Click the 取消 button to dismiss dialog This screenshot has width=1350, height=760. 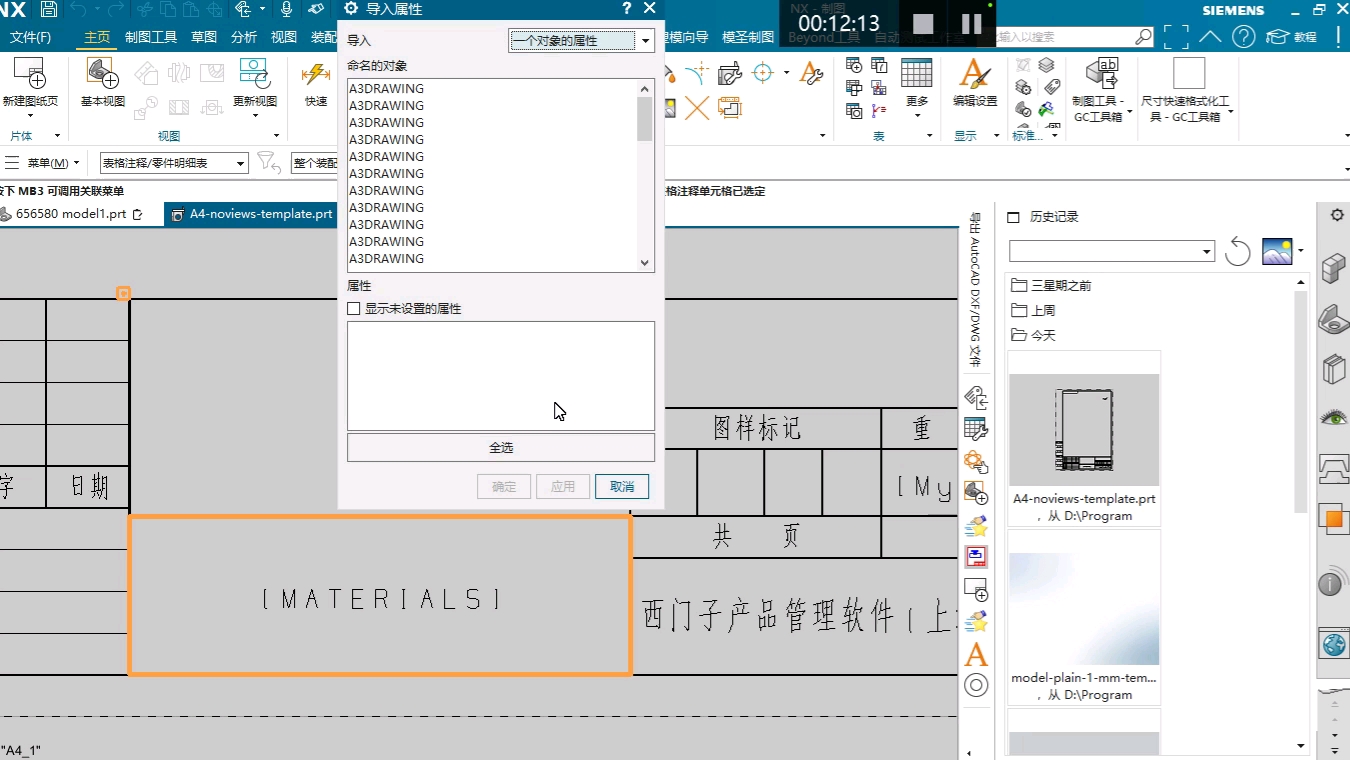click(622, 486)
